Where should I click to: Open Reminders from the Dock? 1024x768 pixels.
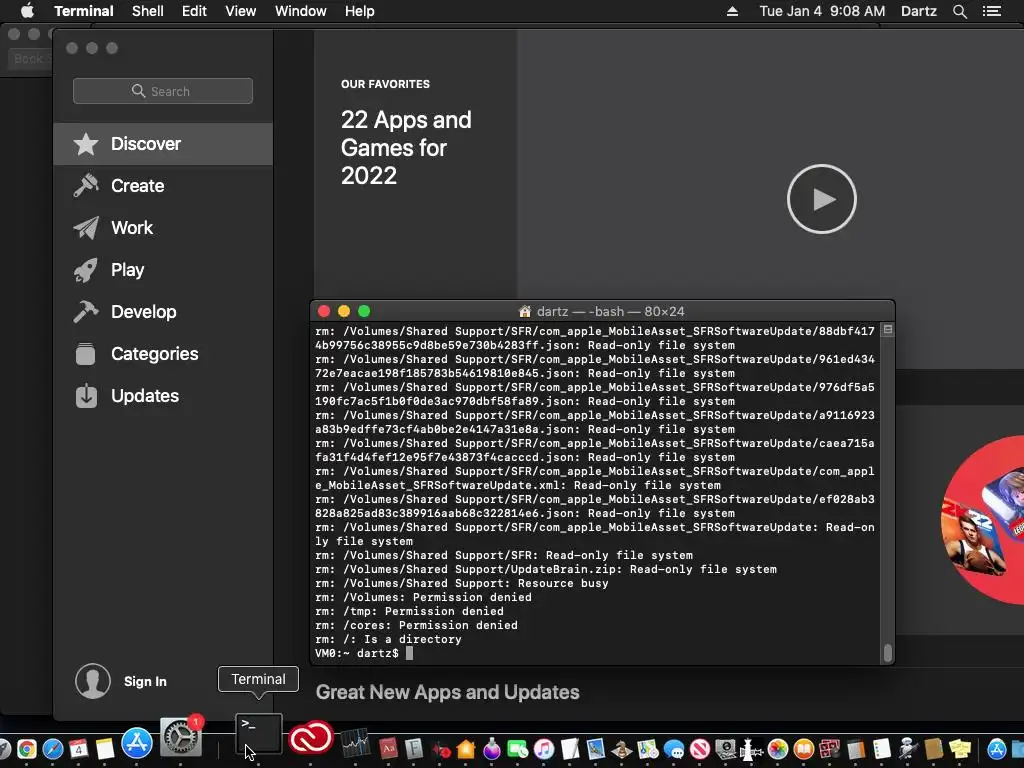(x=882, y=748)
